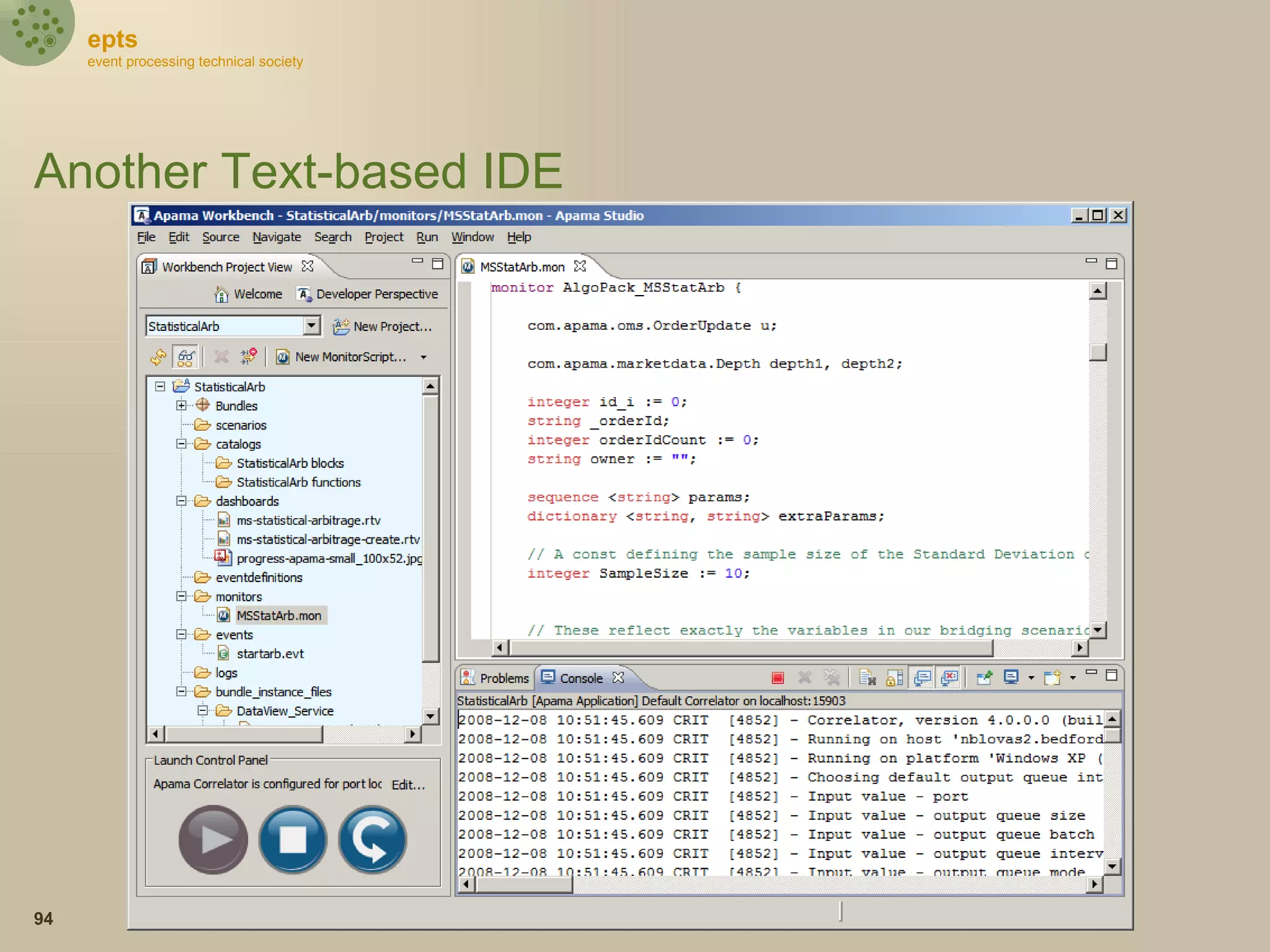Click the skip breakpoints arrow icon
The width and height of the screenshot is (1270, 952).
249,357
